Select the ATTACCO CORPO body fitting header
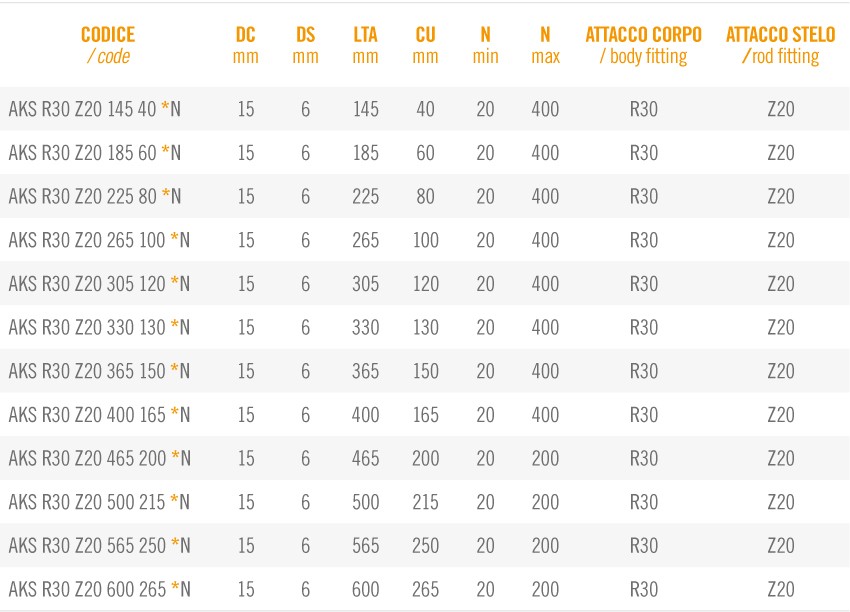Image resolution: width=850 pixels, height=612 pixels. point(643,45)
